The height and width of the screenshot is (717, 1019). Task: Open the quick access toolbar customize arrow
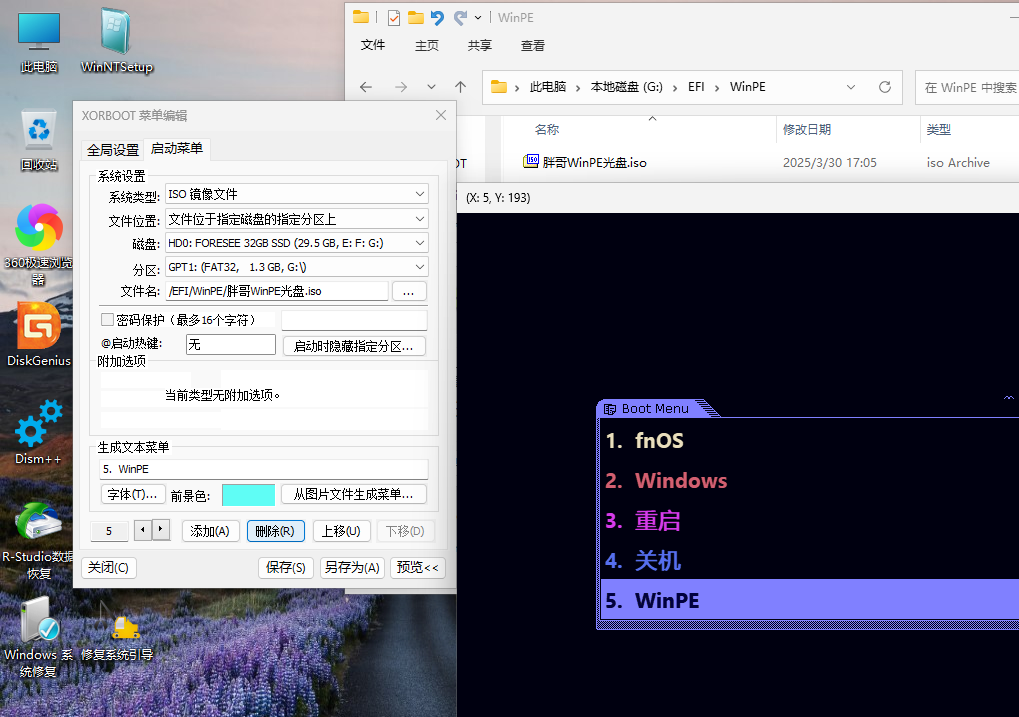(x=478, y=18)
